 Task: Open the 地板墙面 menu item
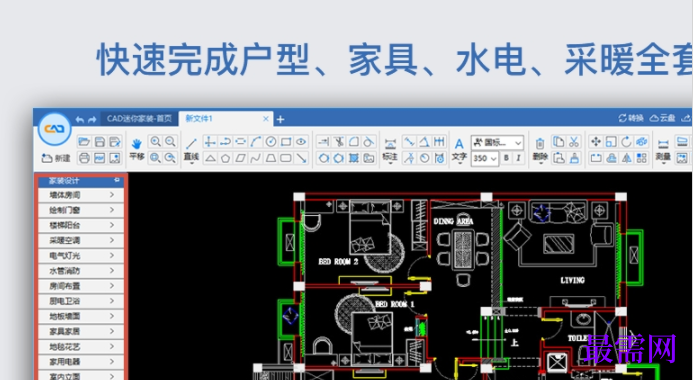coord(81,316)
